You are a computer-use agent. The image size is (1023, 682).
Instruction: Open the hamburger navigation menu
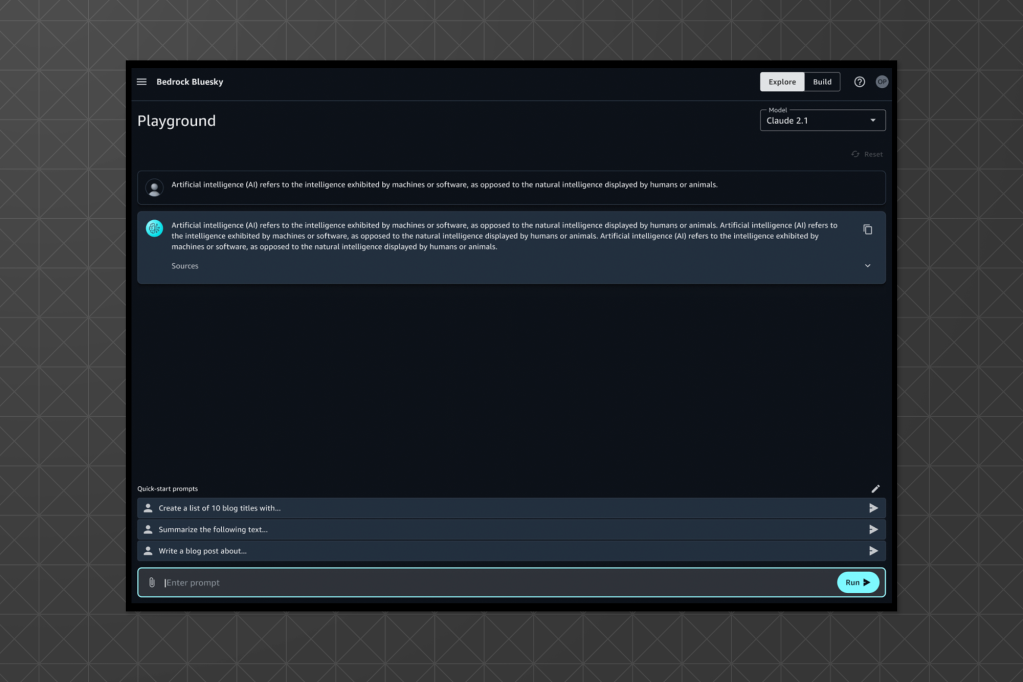[x=142, y=82]
